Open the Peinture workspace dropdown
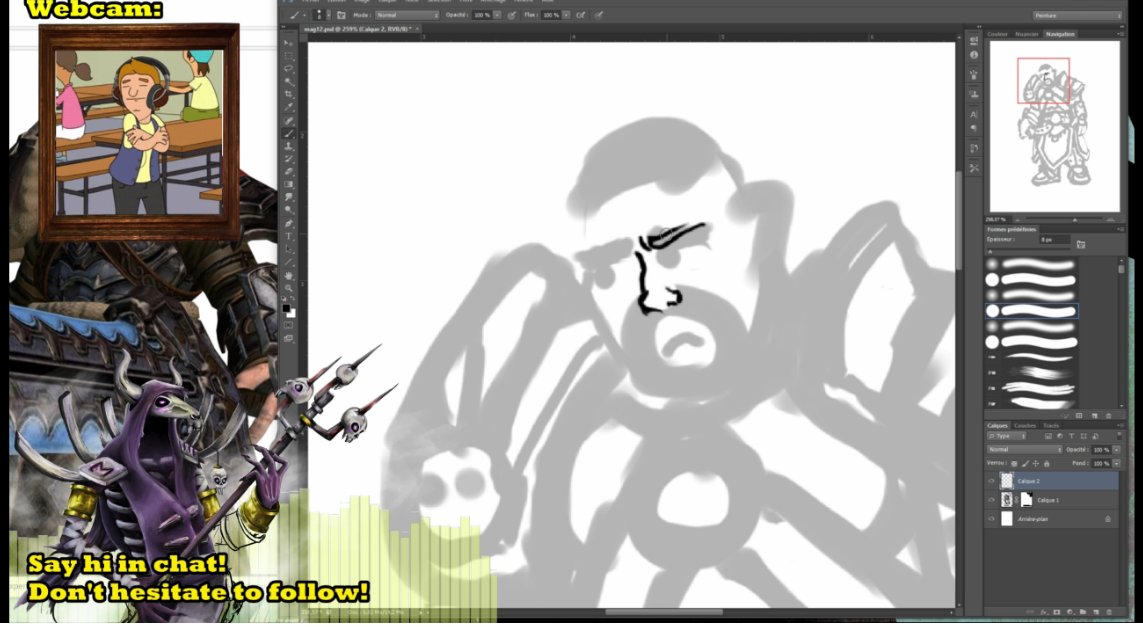The image size is (1143, 627). click(1077, 15)
